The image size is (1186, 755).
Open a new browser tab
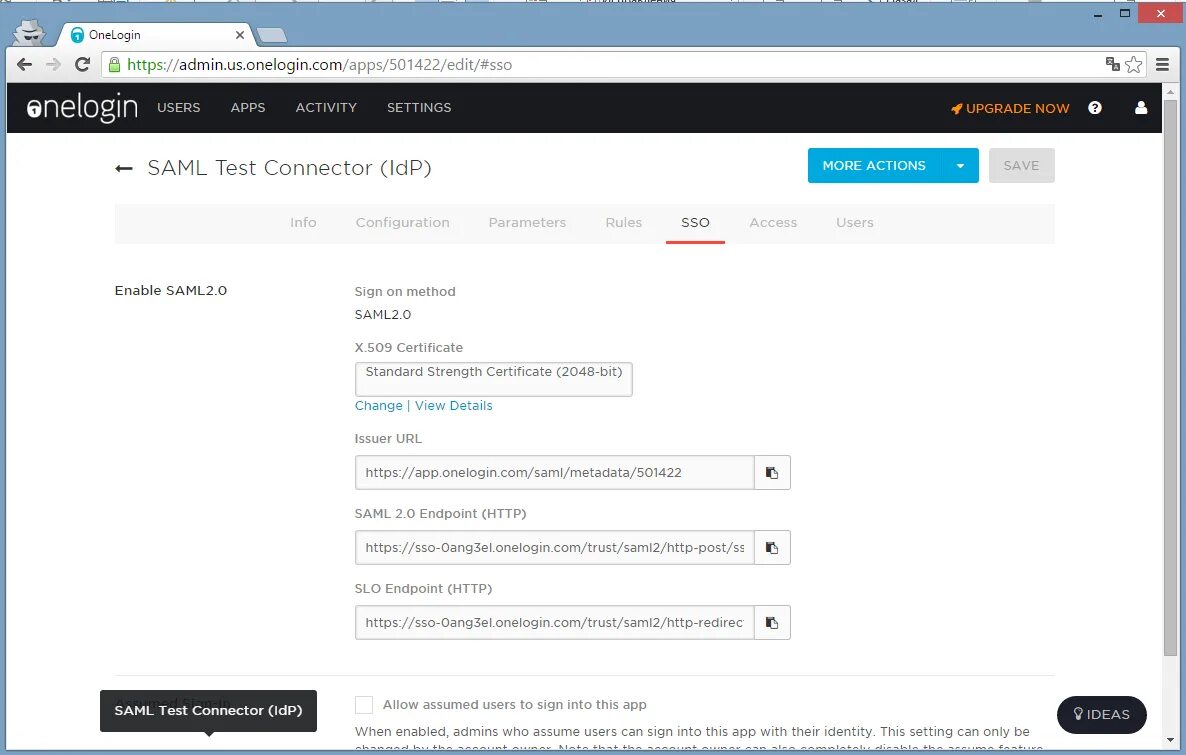click(272, 35)
